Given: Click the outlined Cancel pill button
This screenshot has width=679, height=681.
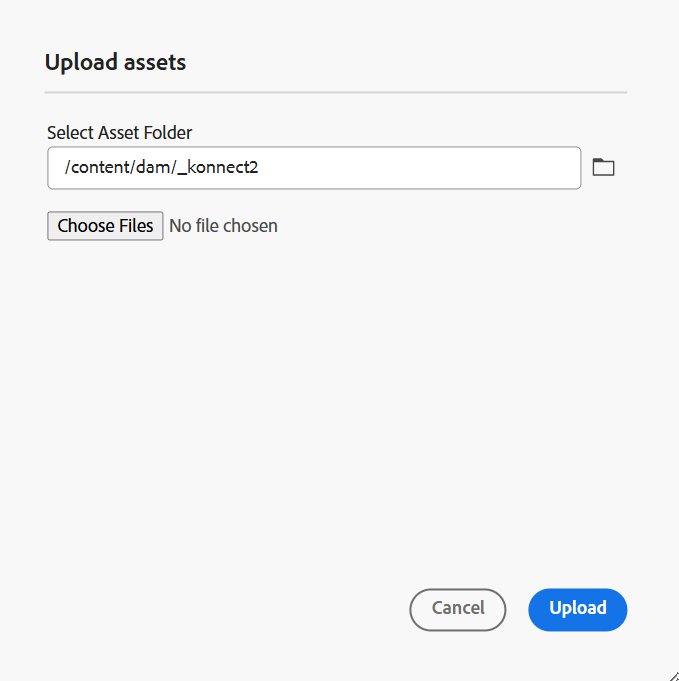Looking at the screenshot, I should pyautogui.click(x=458, y=609).
